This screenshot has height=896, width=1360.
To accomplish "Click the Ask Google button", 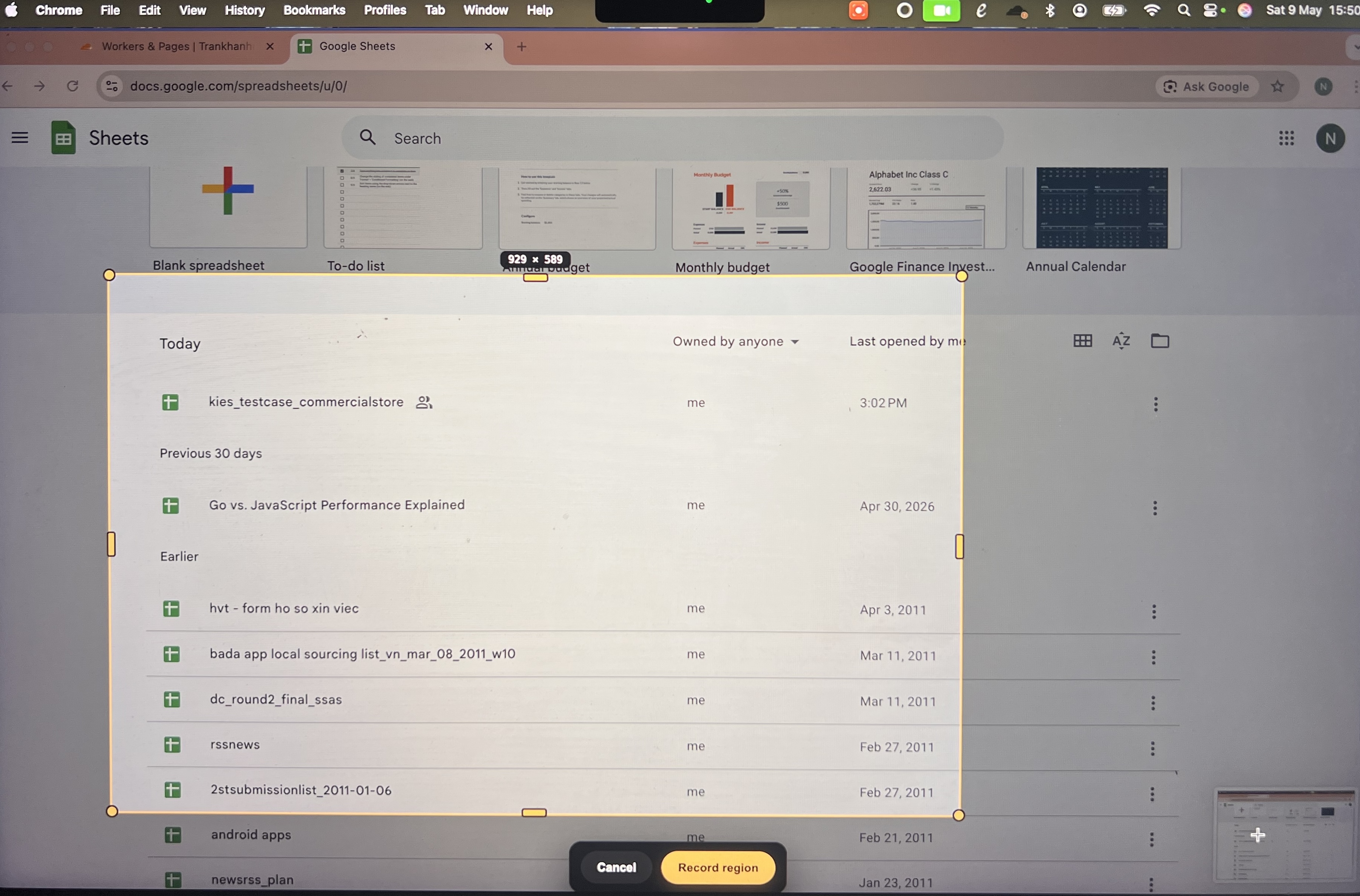I will (x=1206, y=86).
